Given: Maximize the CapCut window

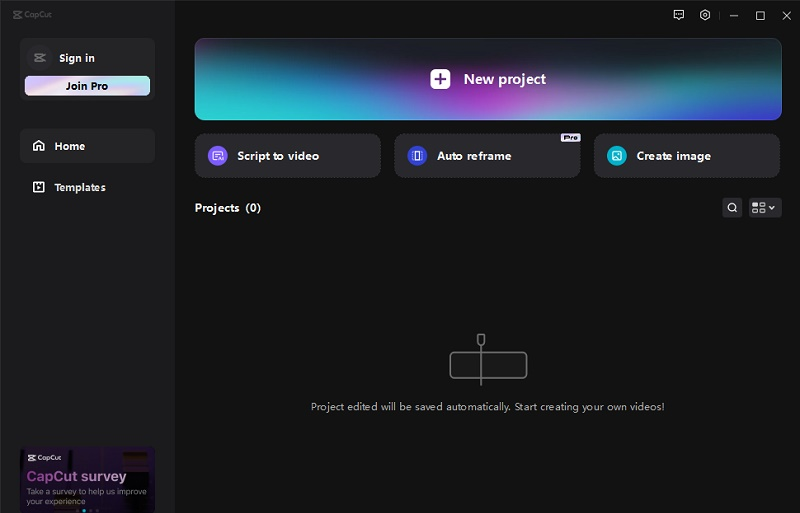Looking at the screenshot, I should pyautogui.click(x=760, y=16).
